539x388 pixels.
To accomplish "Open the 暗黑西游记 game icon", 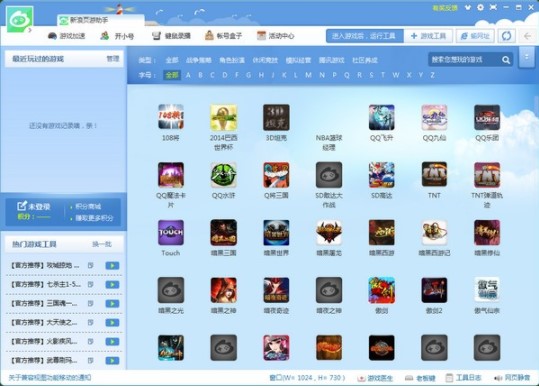I will [x=434, y=233].
